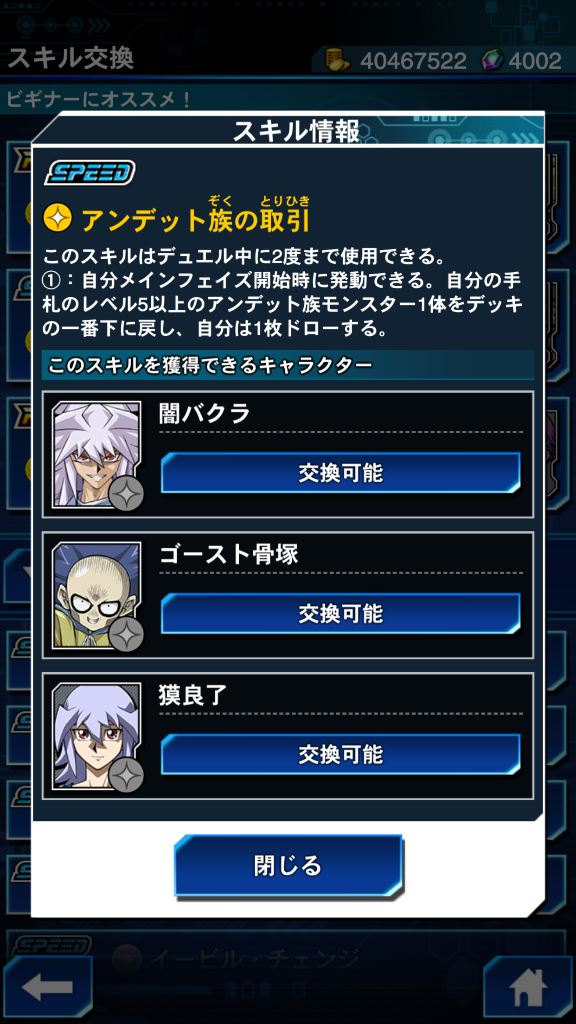Tap the ビギナーにオススメ! section label

(99, 100)
